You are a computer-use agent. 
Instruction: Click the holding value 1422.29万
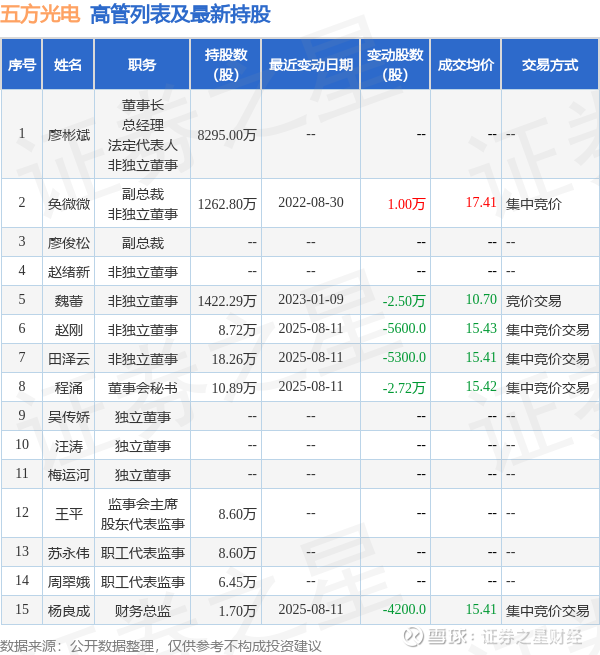226,301
